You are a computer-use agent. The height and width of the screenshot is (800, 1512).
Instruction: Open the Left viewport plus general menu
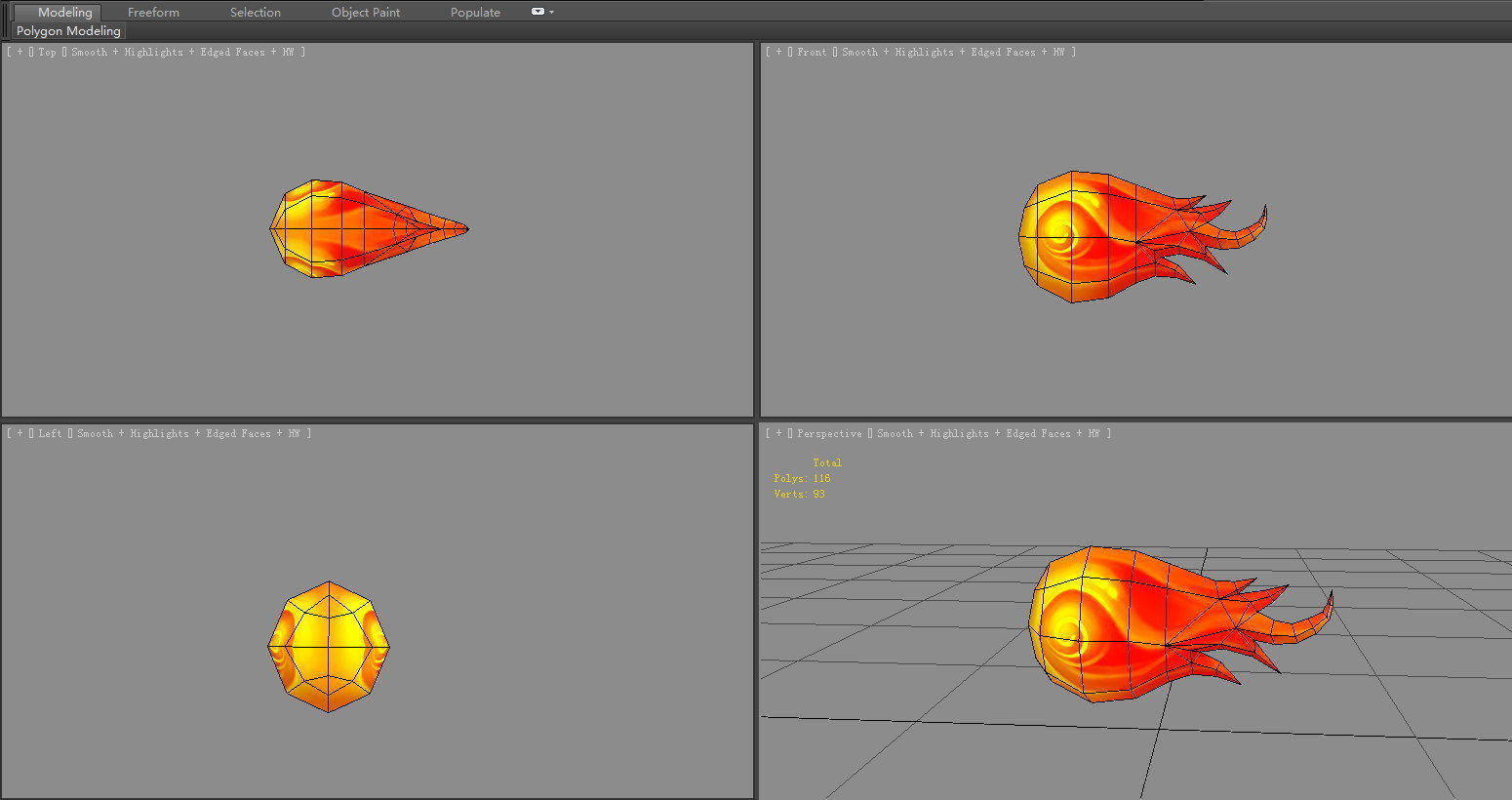click(20, 434)
